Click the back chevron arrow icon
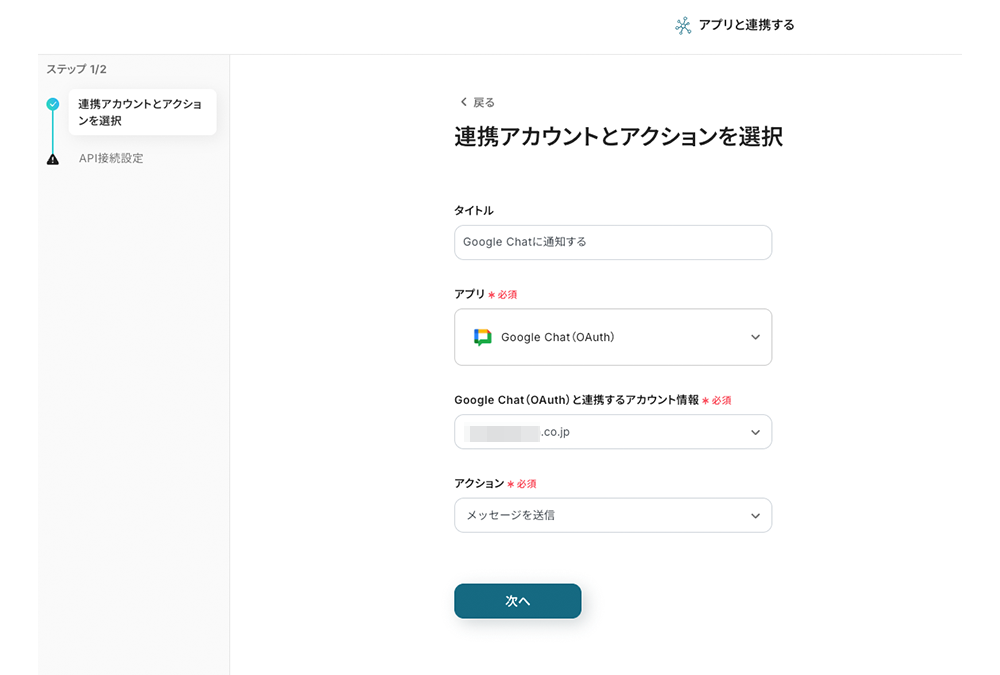 (464, 102)
